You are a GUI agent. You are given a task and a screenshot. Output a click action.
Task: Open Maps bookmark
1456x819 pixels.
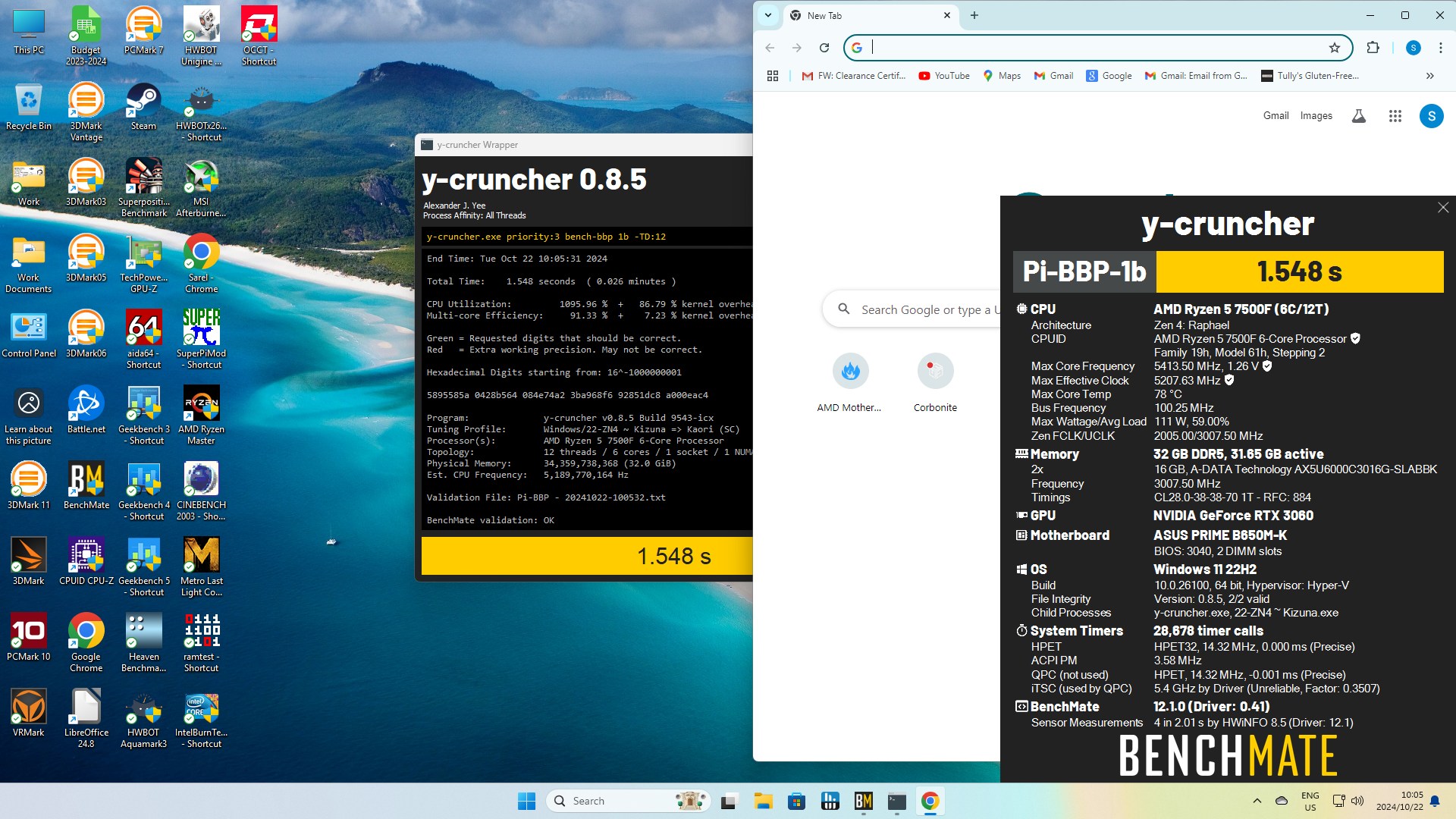(x=1002, y=76)
